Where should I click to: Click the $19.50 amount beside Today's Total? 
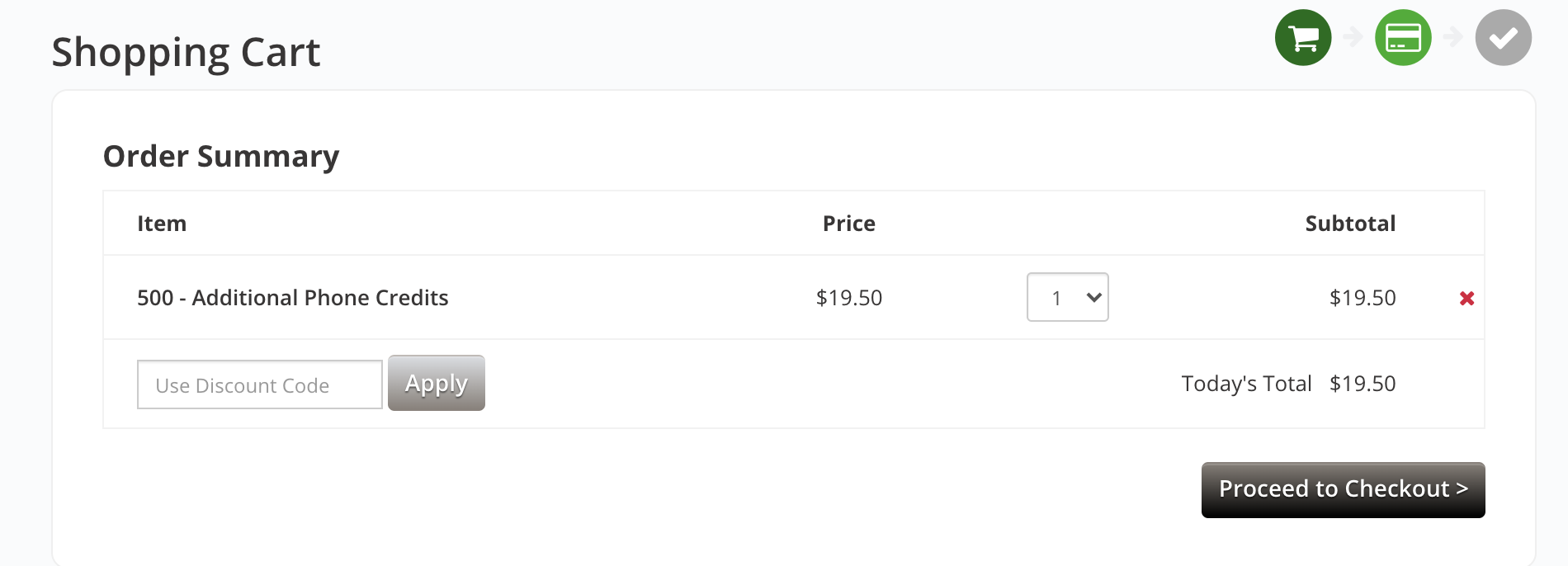click(1363, 384)
